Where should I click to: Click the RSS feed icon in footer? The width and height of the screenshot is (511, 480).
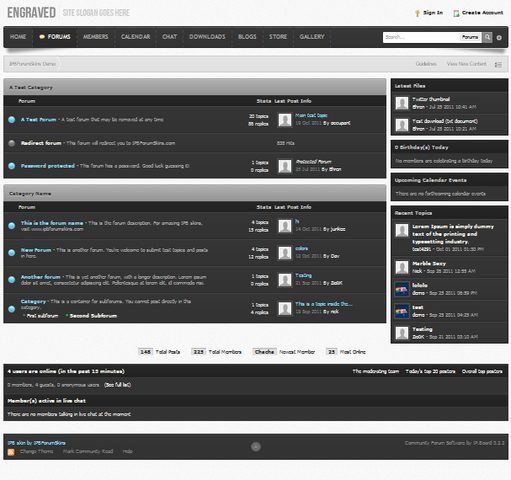pyautogui.click(x=11, y=452)
